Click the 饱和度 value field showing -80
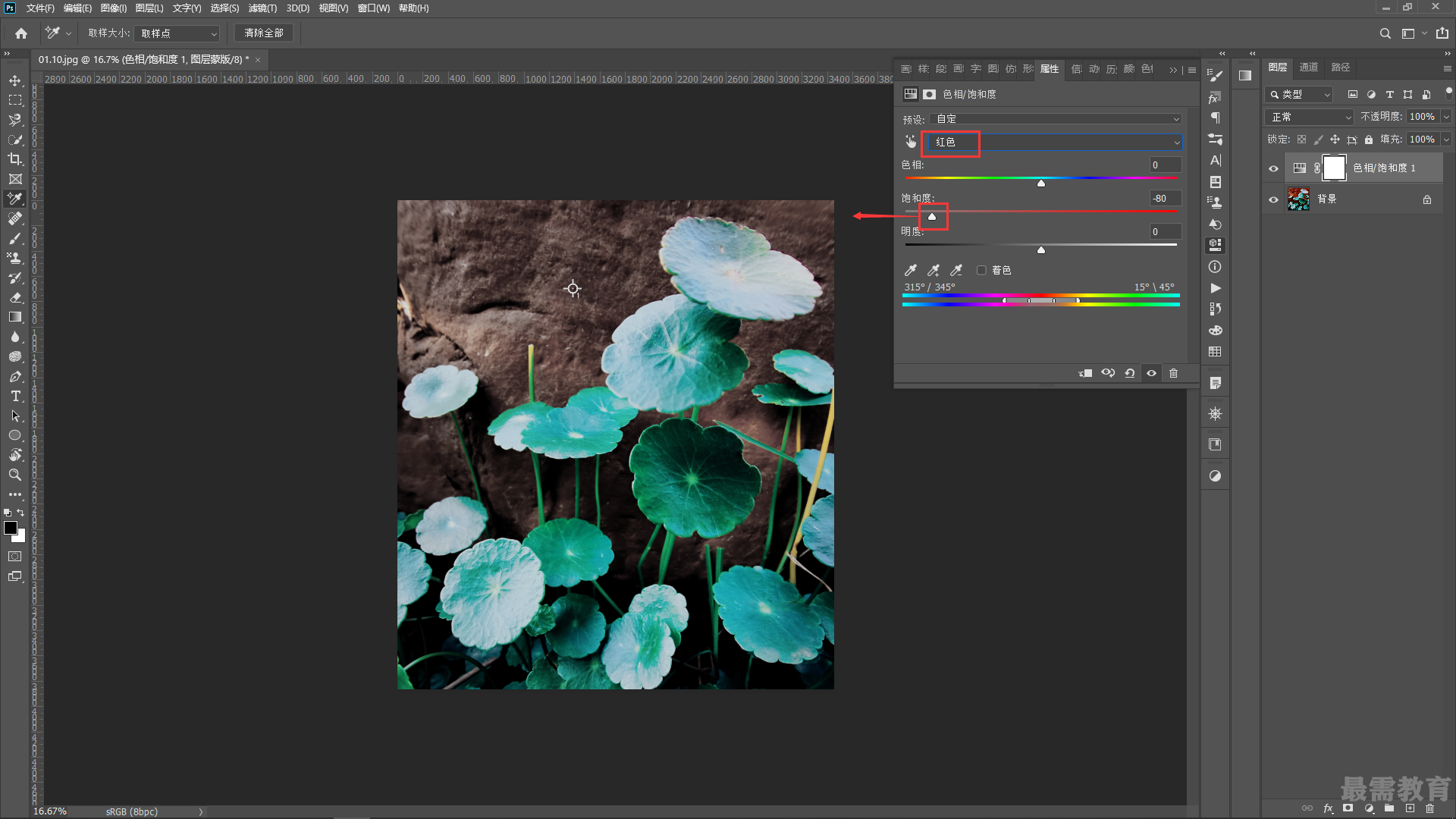This screenshot has height=819, width=1456. coord(1166,199)
